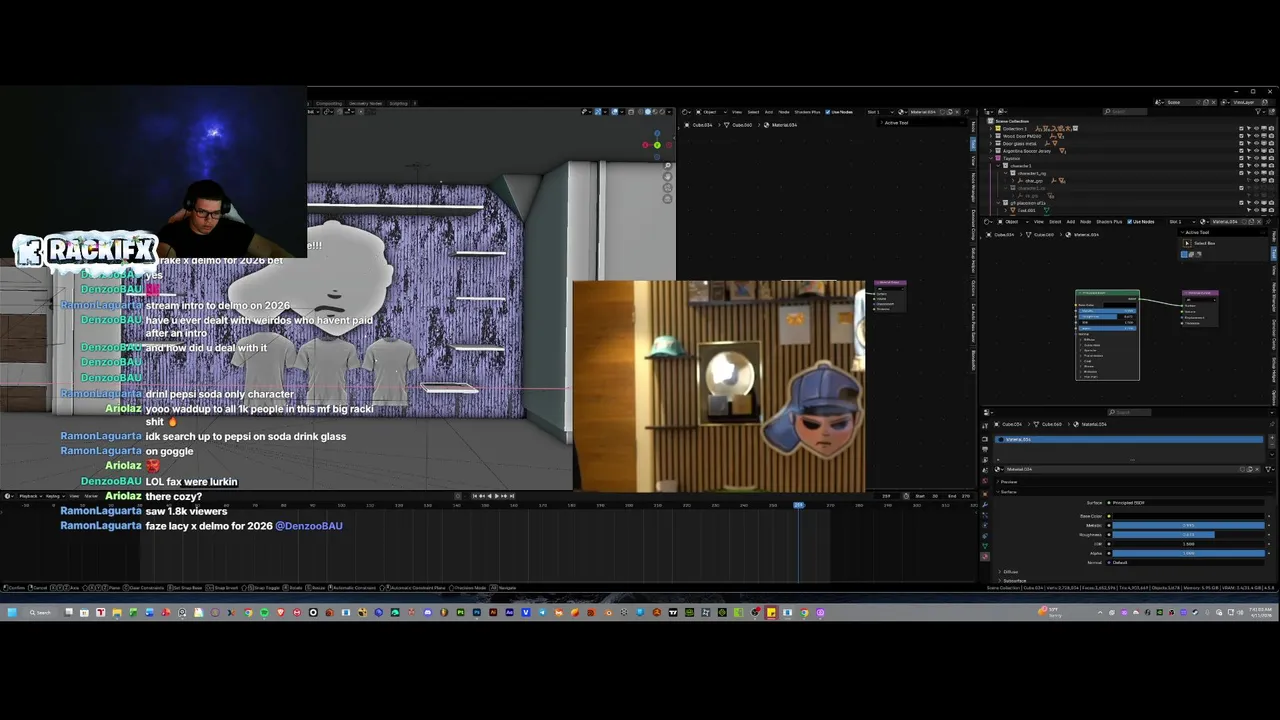Open timeline Marker menu
Image resolution: width=1280 pixels, height=720 pixels.
[91, 496]
